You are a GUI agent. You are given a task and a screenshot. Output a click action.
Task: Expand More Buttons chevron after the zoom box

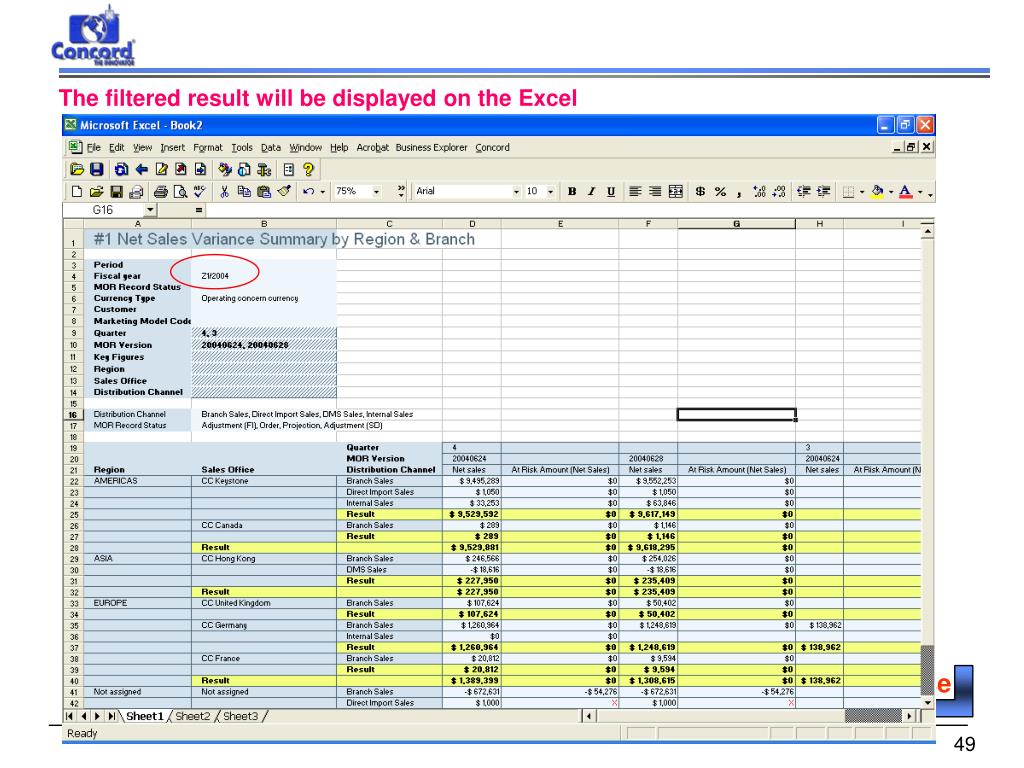[x=401, y=191]
